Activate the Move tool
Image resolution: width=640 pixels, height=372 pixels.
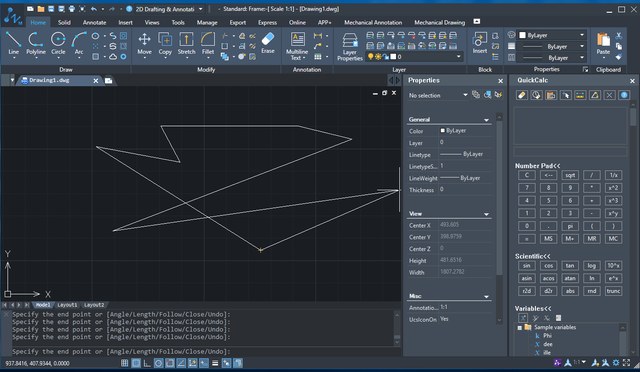click(144, 43)
